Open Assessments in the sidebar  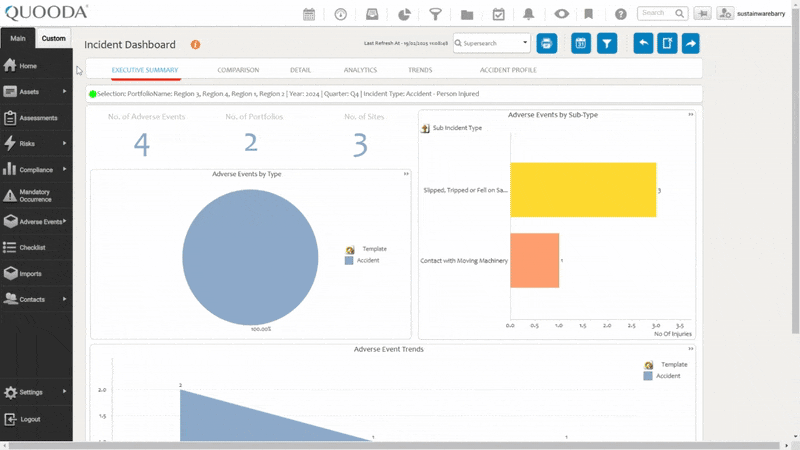point(36,118)
